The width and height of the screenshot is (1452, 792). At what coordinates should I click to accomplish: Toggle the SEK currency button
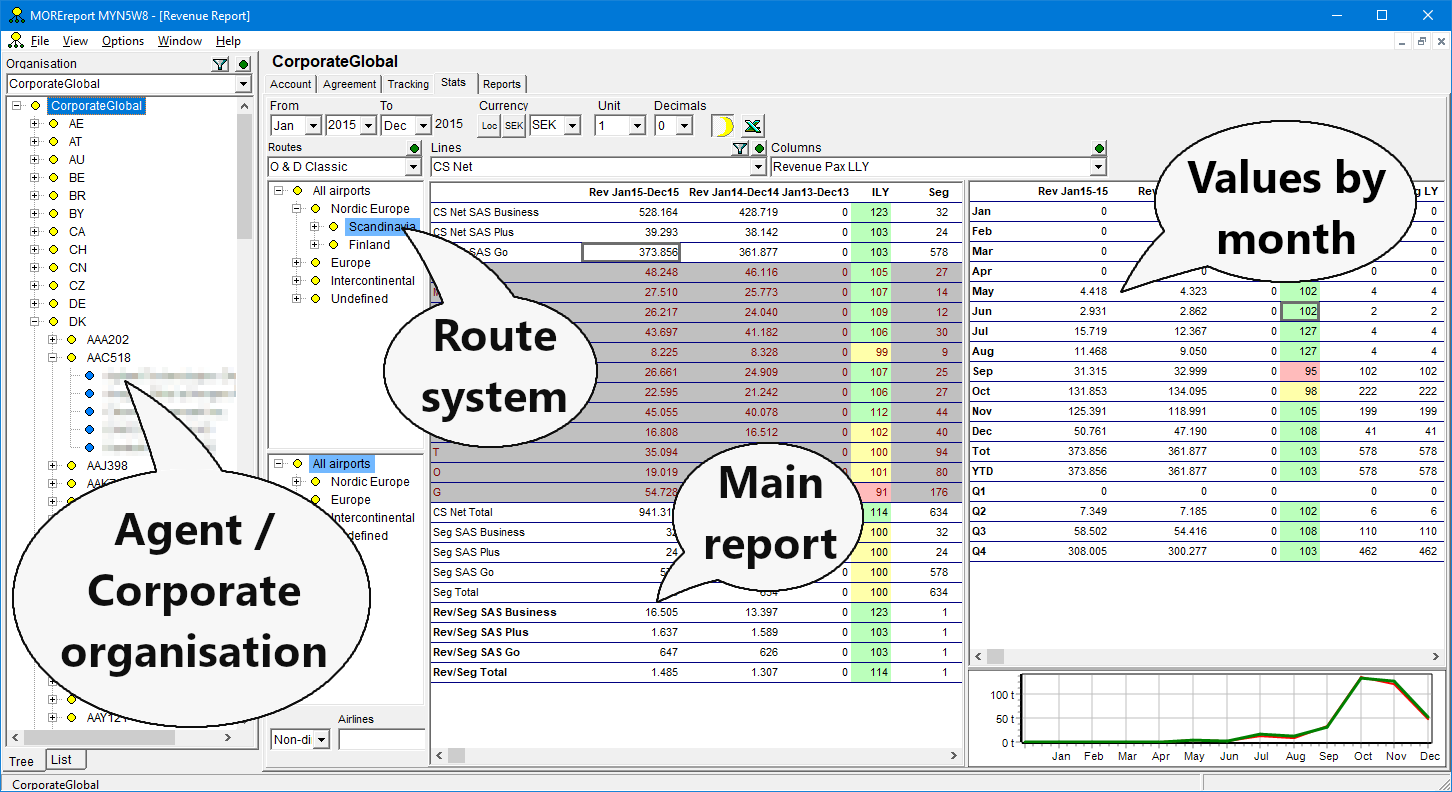[x=513, y=126]
